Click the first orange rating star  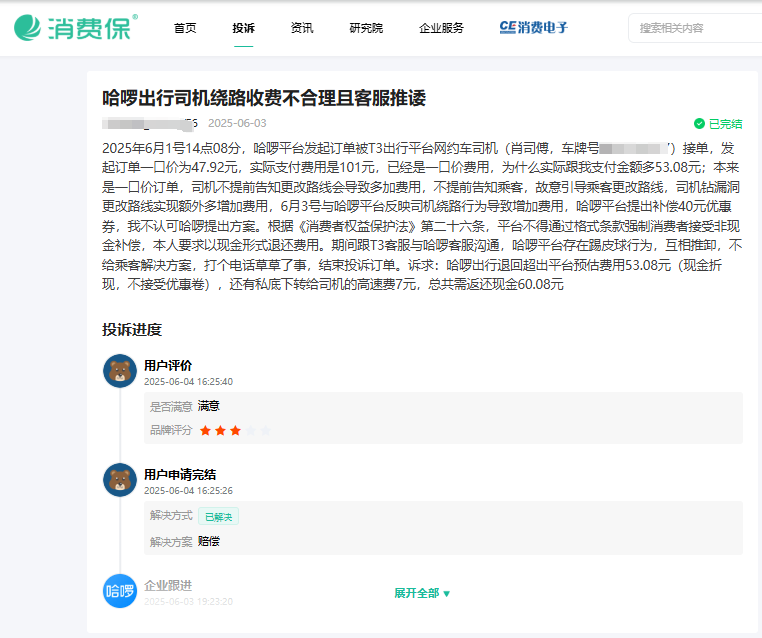point(206,431)
